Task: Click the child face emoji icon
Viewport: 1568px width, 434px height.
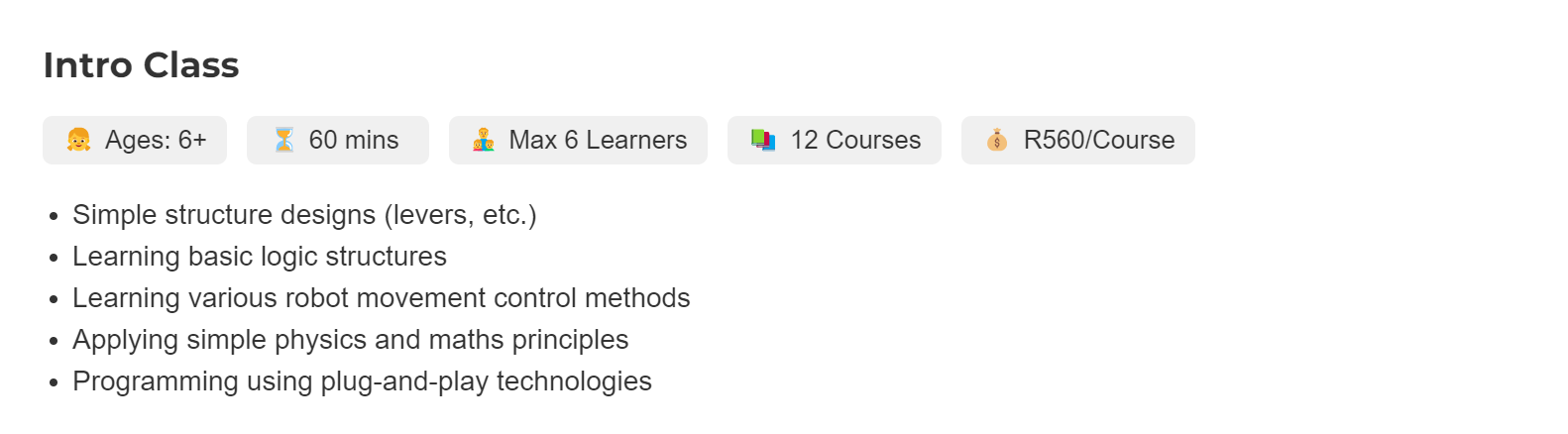Action: 79,140
